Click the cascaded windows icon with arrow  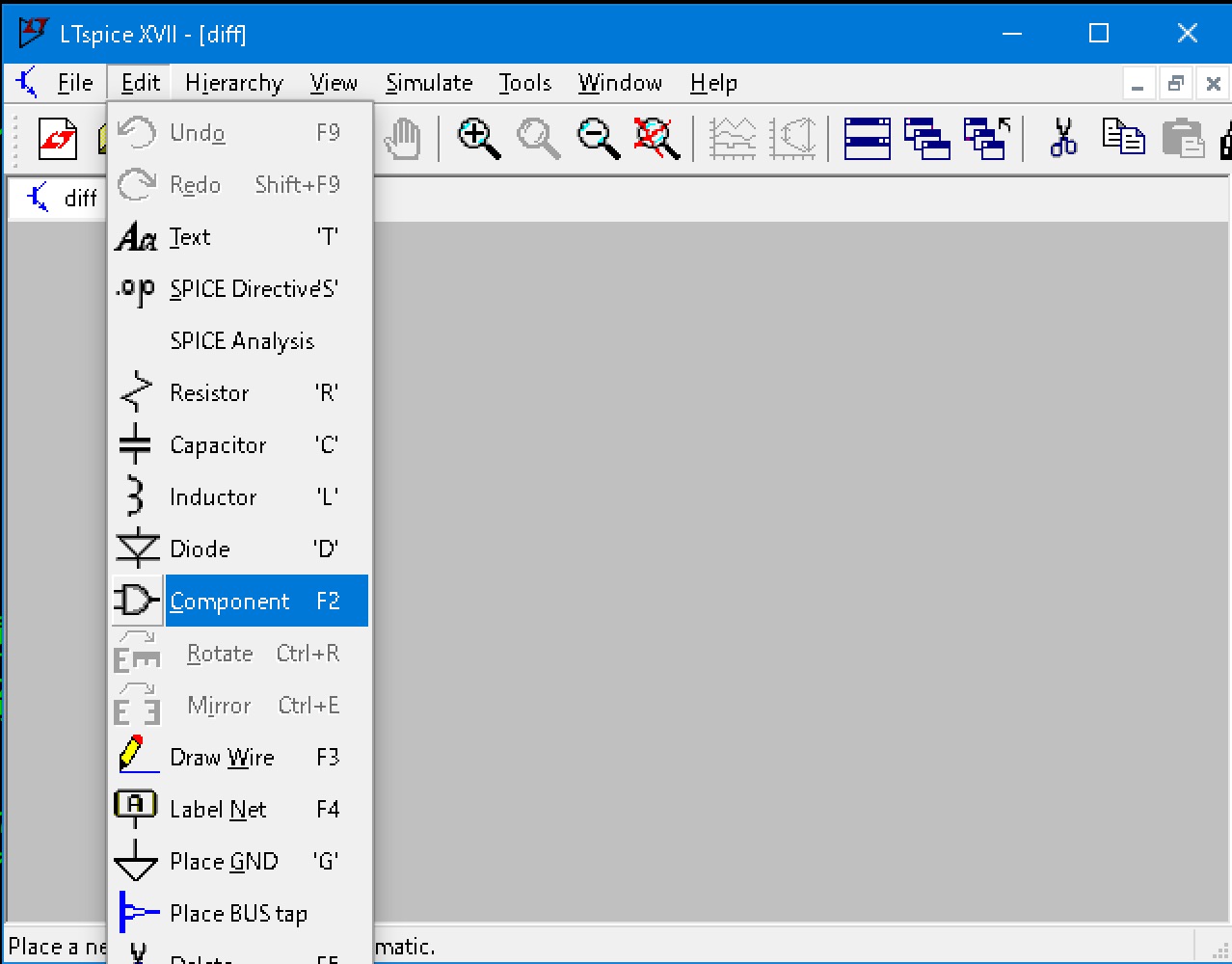(986, 139)
